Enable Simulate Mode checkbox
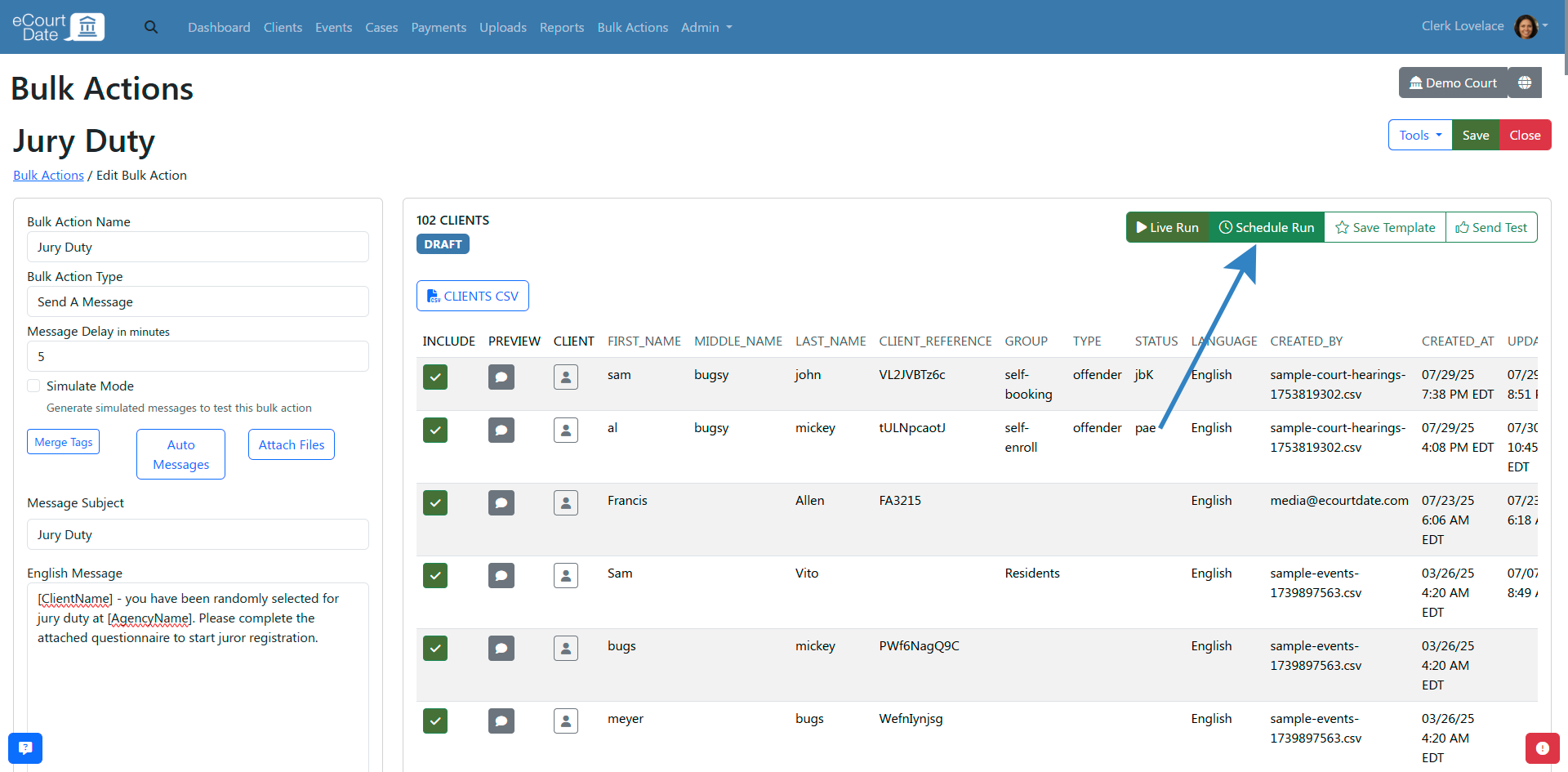1568x772 pixels. point(33,386)
